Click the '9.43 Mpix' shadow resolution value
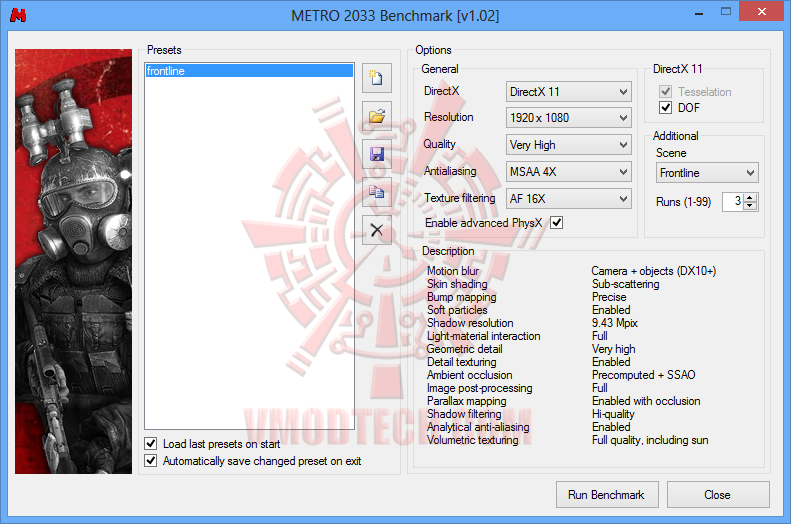Image resolution: width=791 pixels, height=524 pixels. click(614, 323)
